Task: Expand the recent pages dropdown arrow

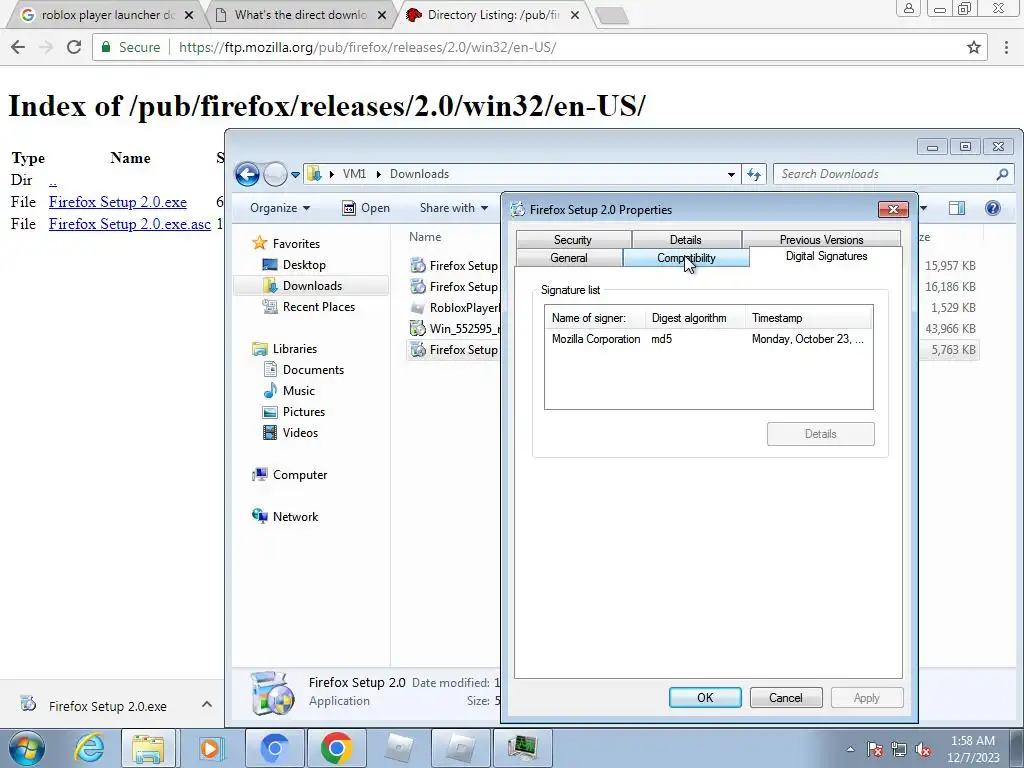Action: (x=295, y=174)
